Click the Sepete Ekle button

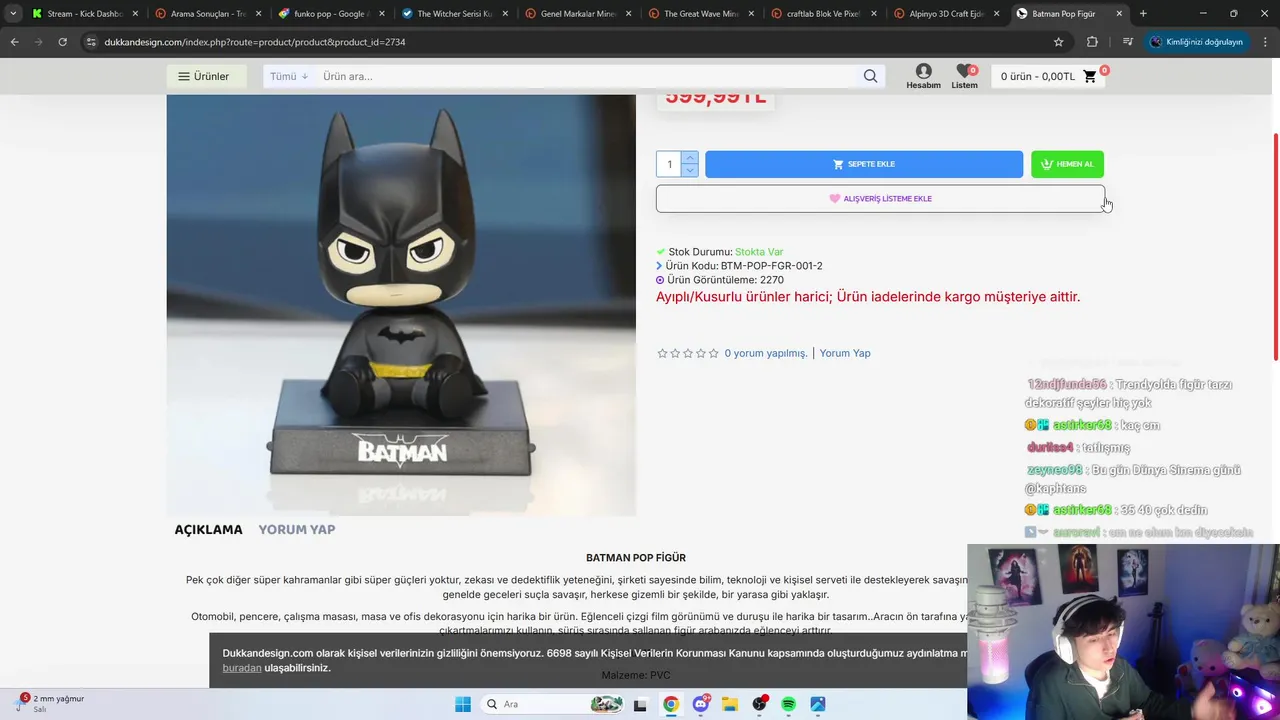coord(864,164)
